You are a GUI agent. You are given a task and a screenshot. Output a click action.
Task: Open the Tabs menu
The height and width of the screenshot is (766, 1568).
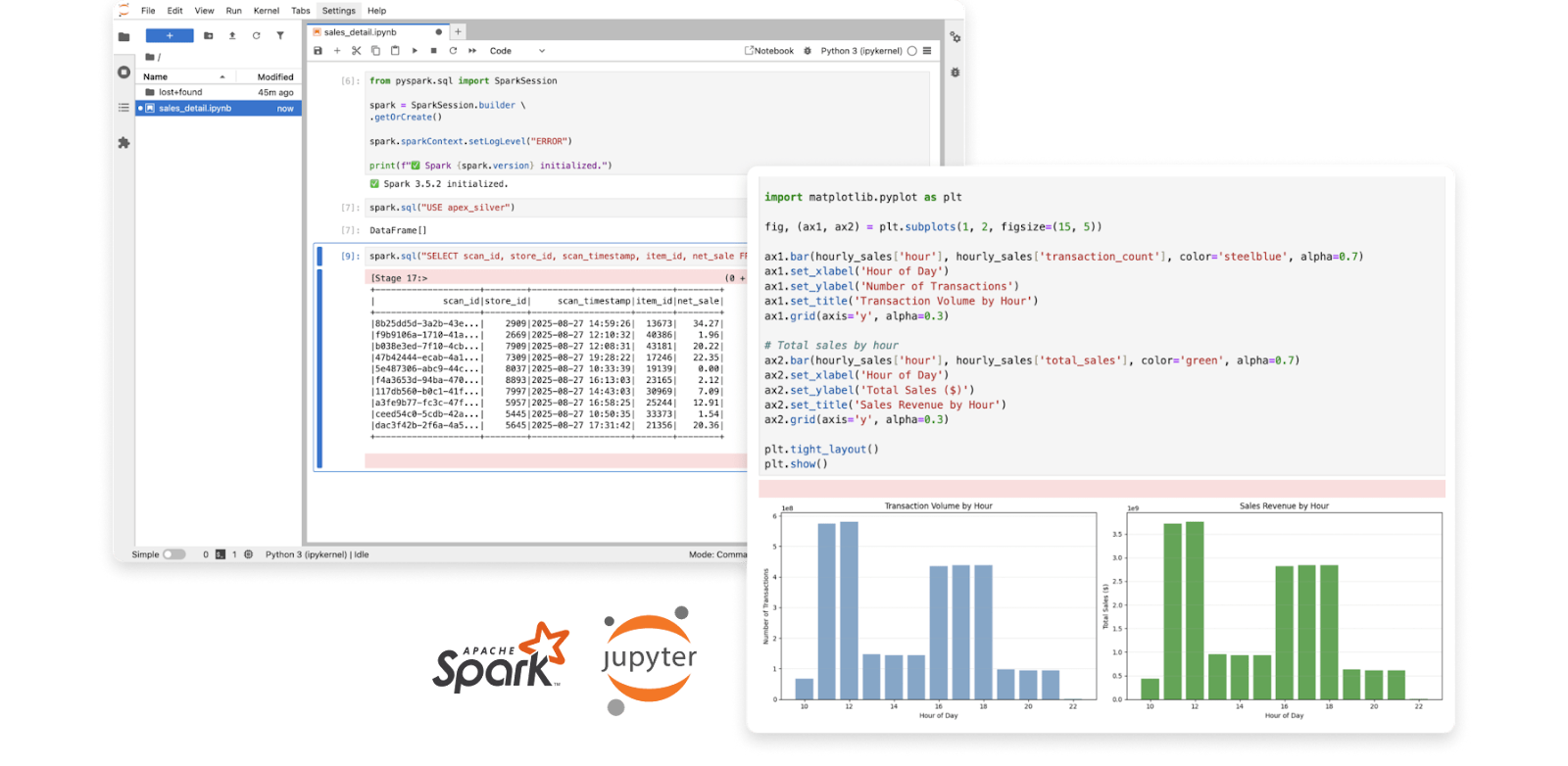click(301, 11)
